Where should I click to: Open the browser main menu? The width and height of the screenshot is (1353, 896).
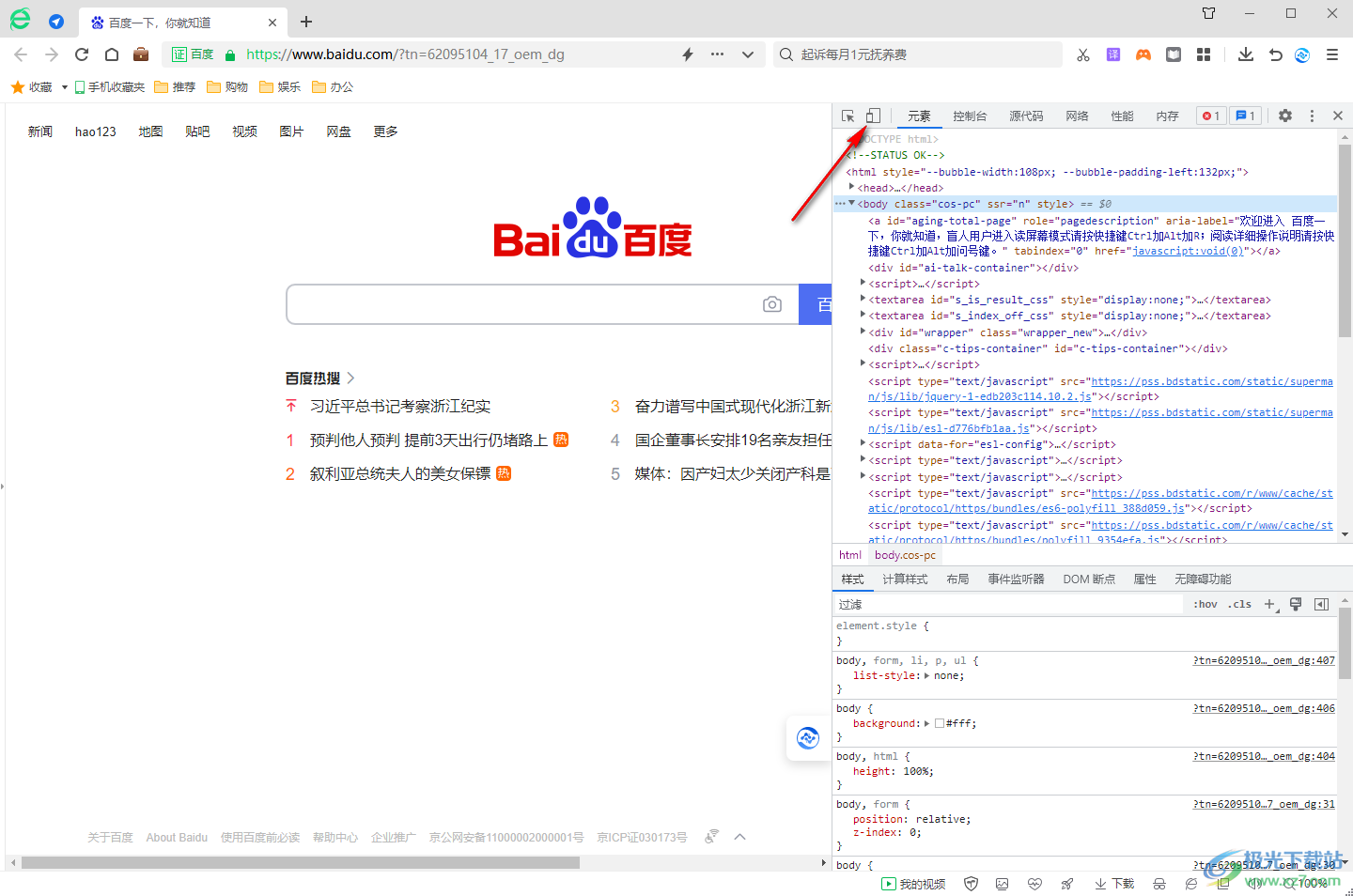click(x=1332, y=54)
